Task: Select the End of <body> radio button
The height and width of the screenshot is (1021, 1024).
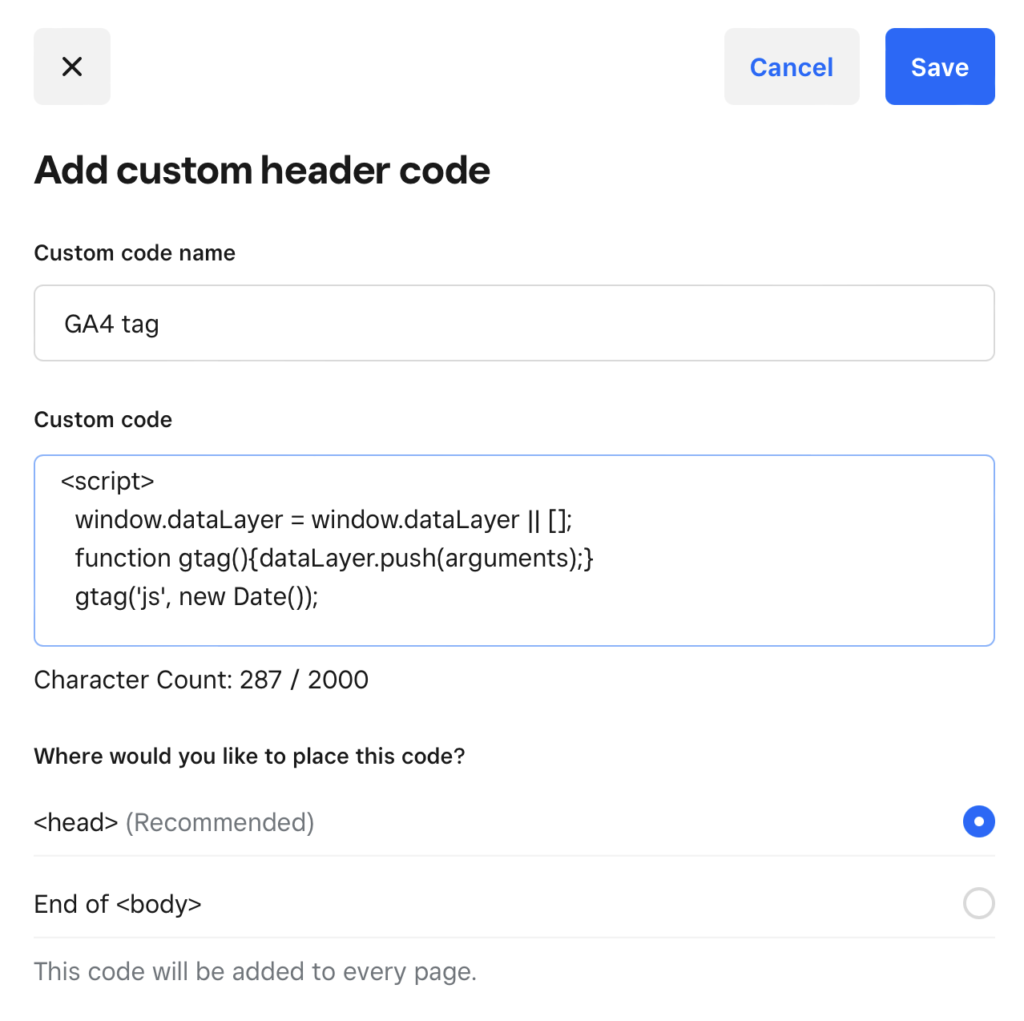Action: click(x=978, y=904)
